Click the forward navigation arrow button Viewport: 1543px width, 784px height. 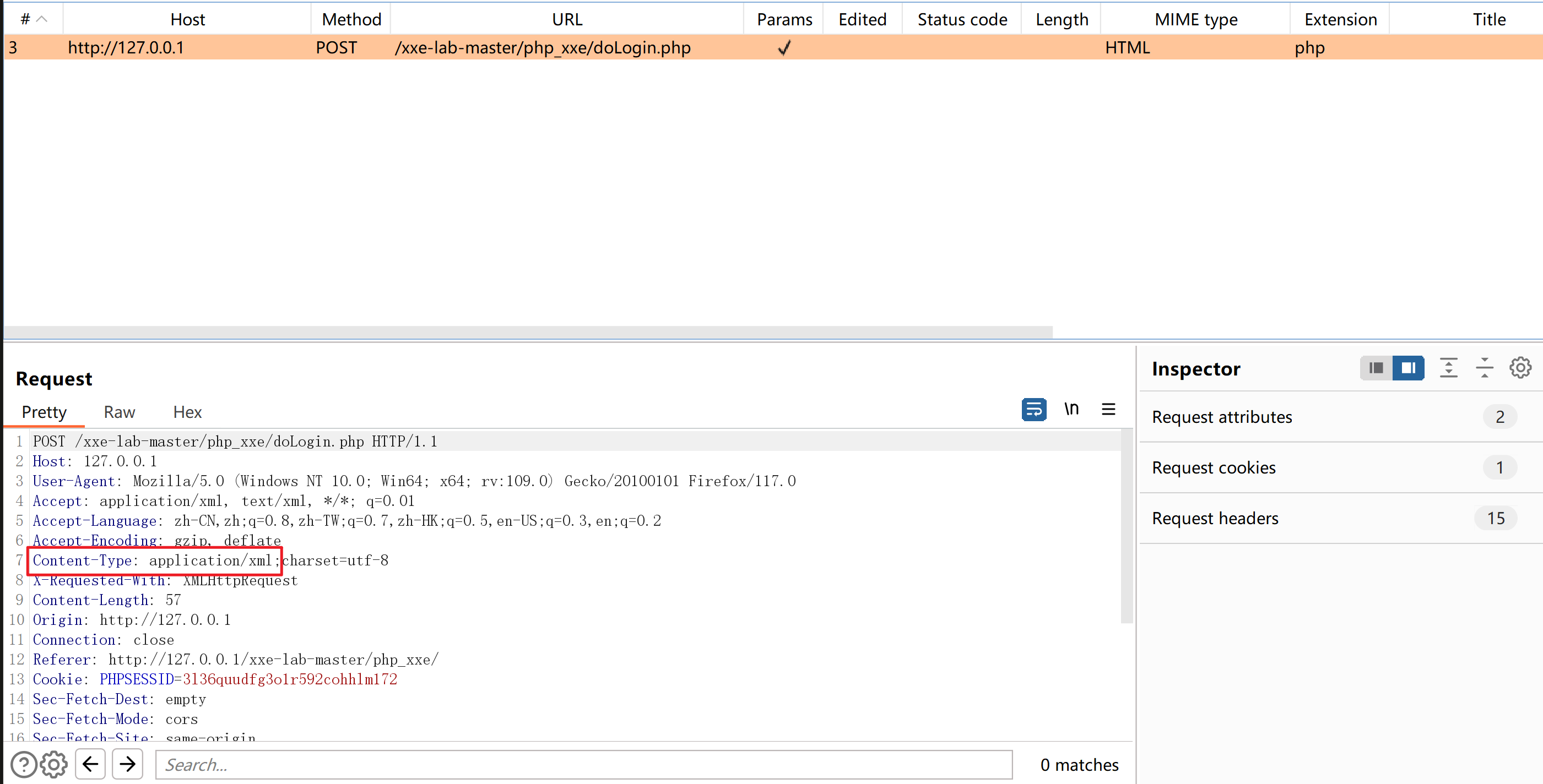tap(128, 764)
